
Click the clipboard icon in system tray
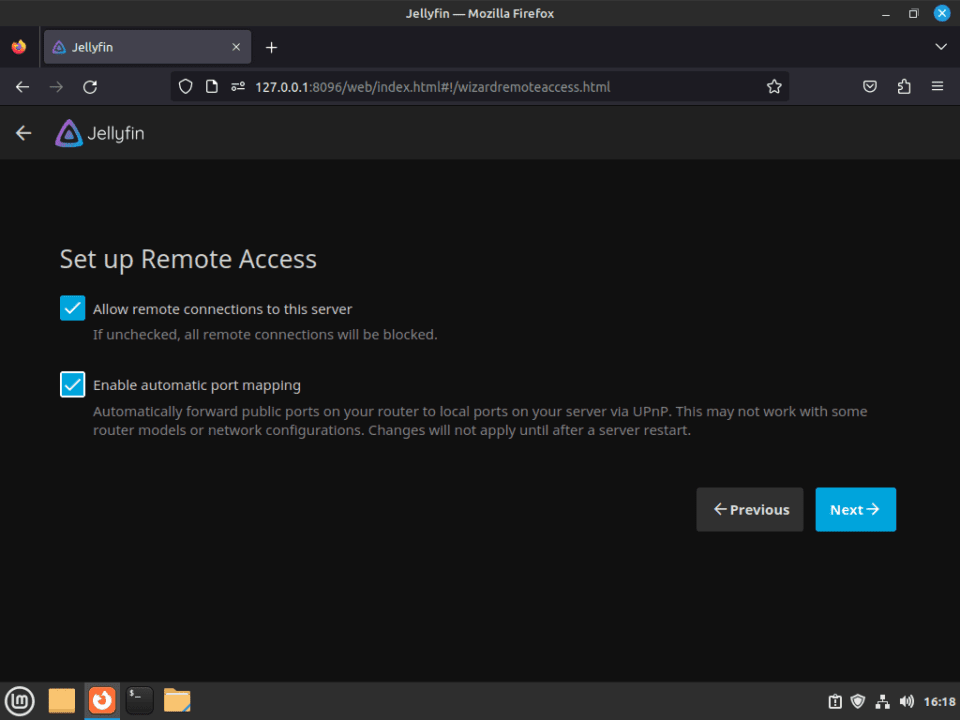(835, 701)
